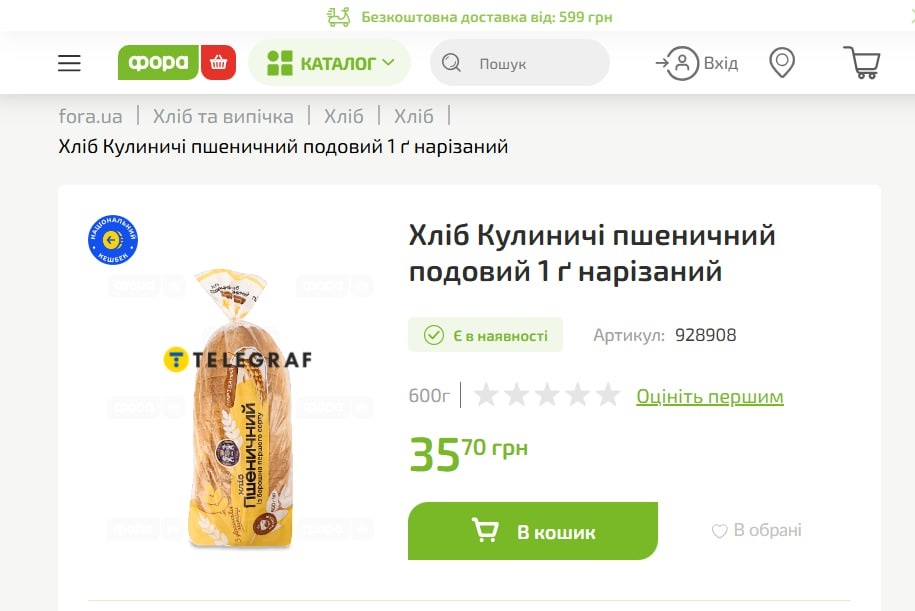
Task: Click the heart icon for В обрані
Action: (x=719, y=531)
